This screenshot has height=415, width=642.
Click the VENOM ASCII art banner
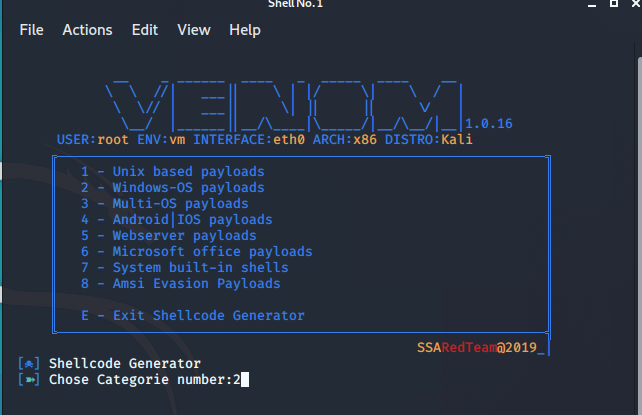(284, 105)
